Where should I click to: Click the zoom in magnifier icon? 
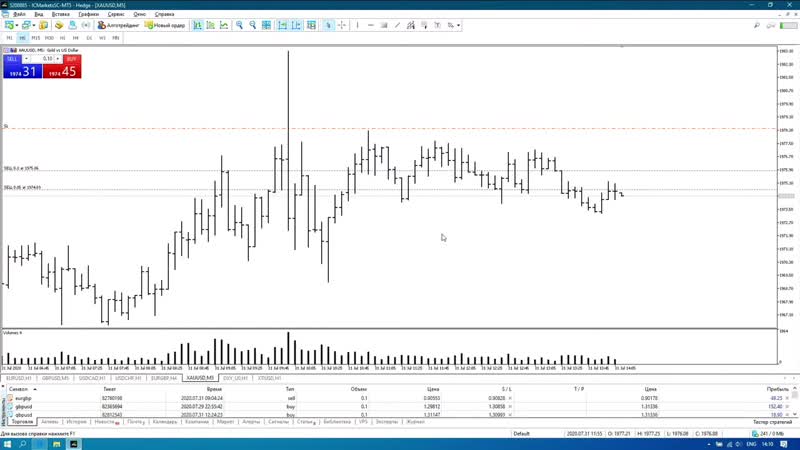[x=239, y=25]
